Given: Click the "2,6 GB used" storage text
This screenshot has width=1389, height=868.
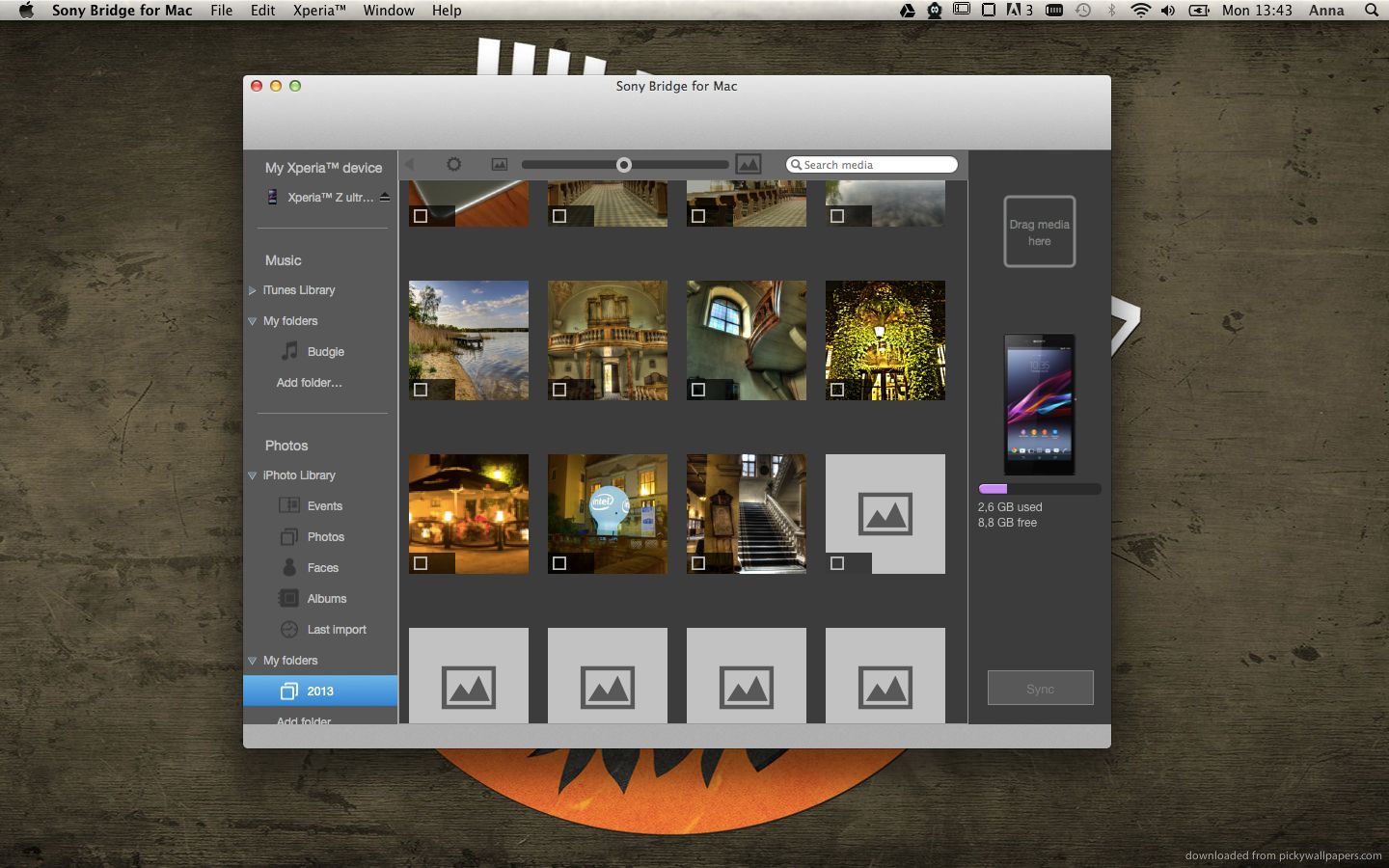Looking at the screenshot, I should [1010, 507].
